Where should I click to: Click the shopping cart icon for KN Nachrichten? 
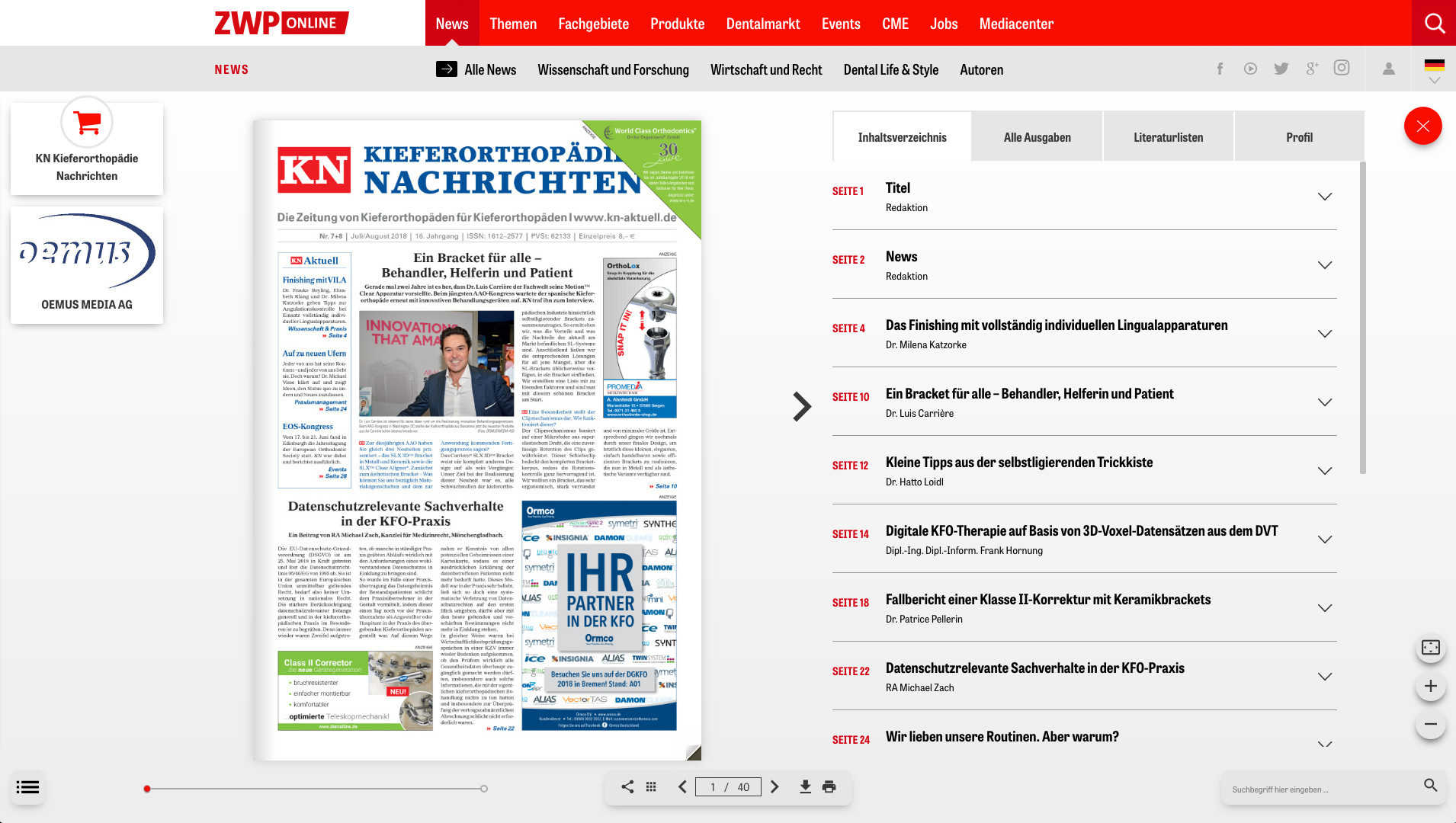87,122
